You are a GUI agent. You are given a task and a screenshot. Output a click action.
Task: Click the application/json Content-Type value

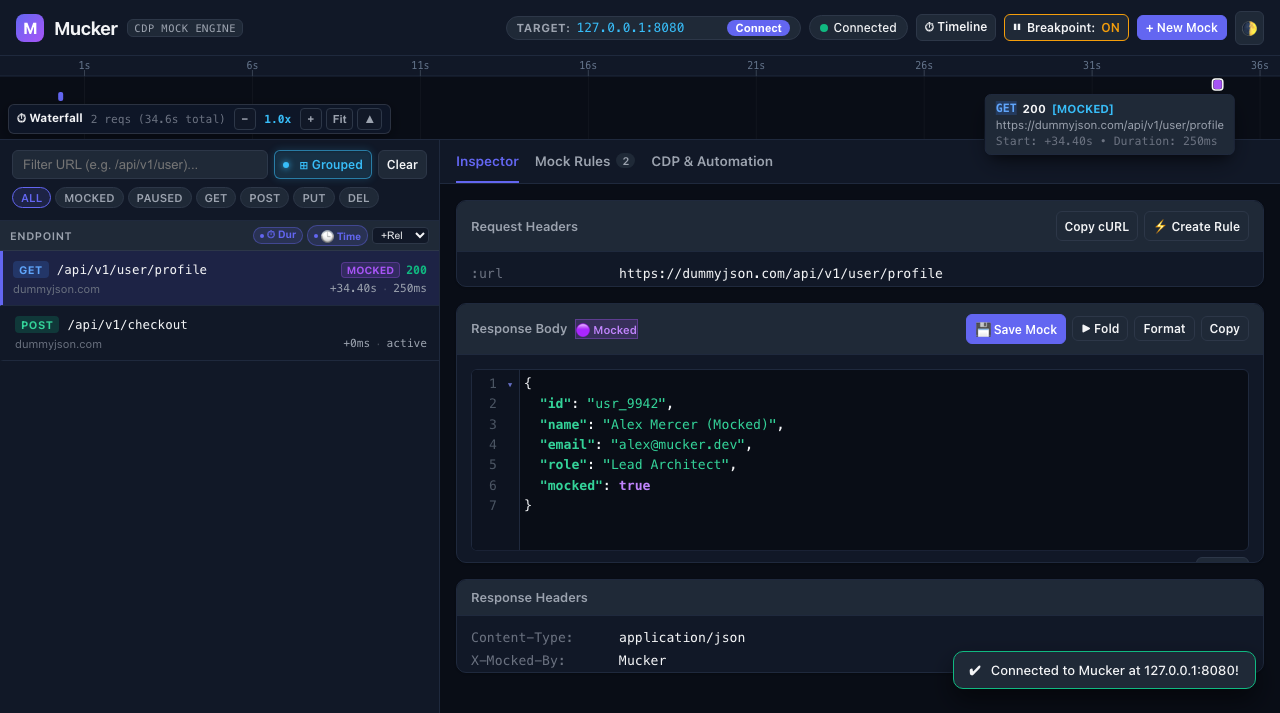pos(682,637)
